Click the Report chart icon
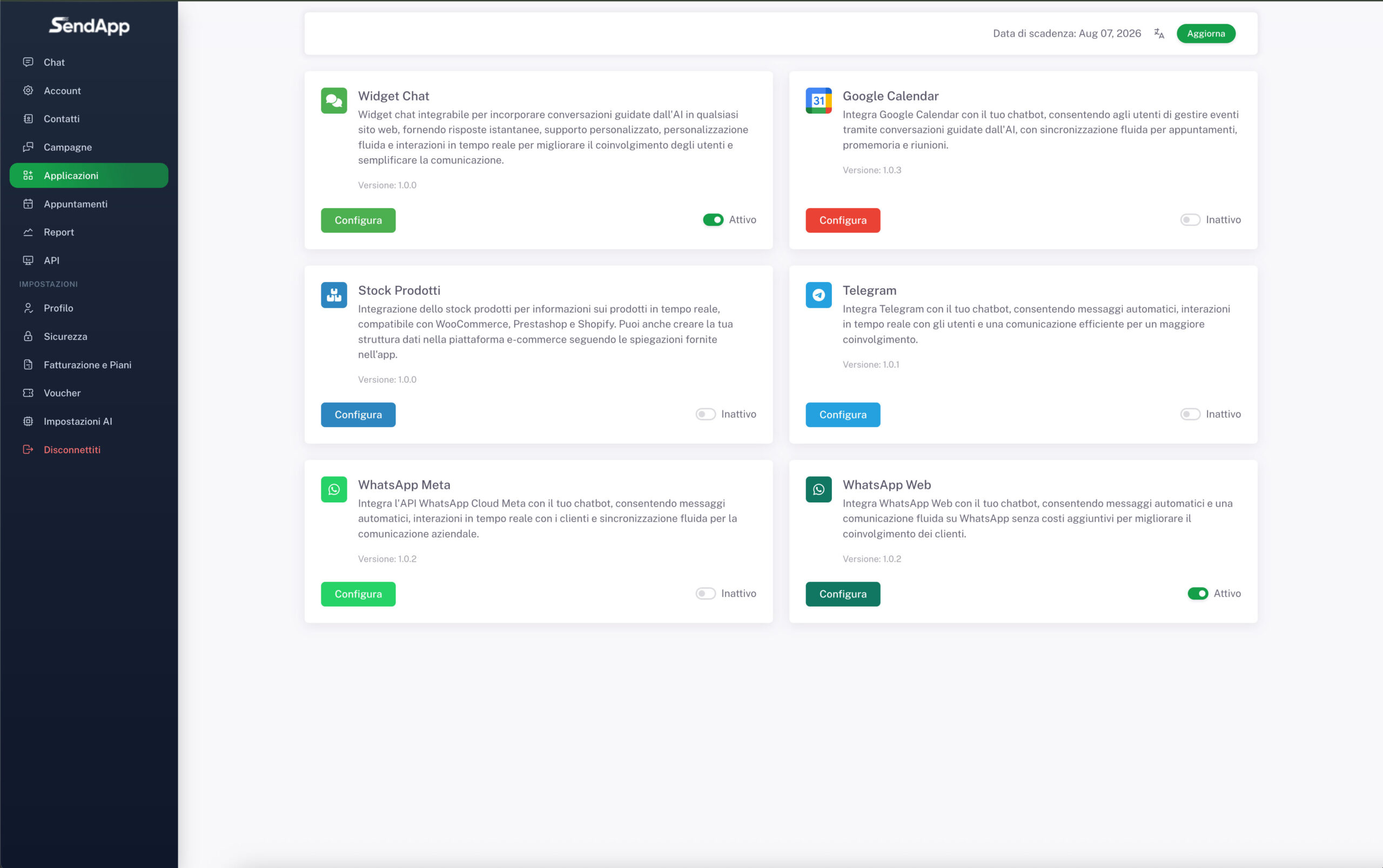The width and height of the screenshot is (1383, 868). click(28, 232)
